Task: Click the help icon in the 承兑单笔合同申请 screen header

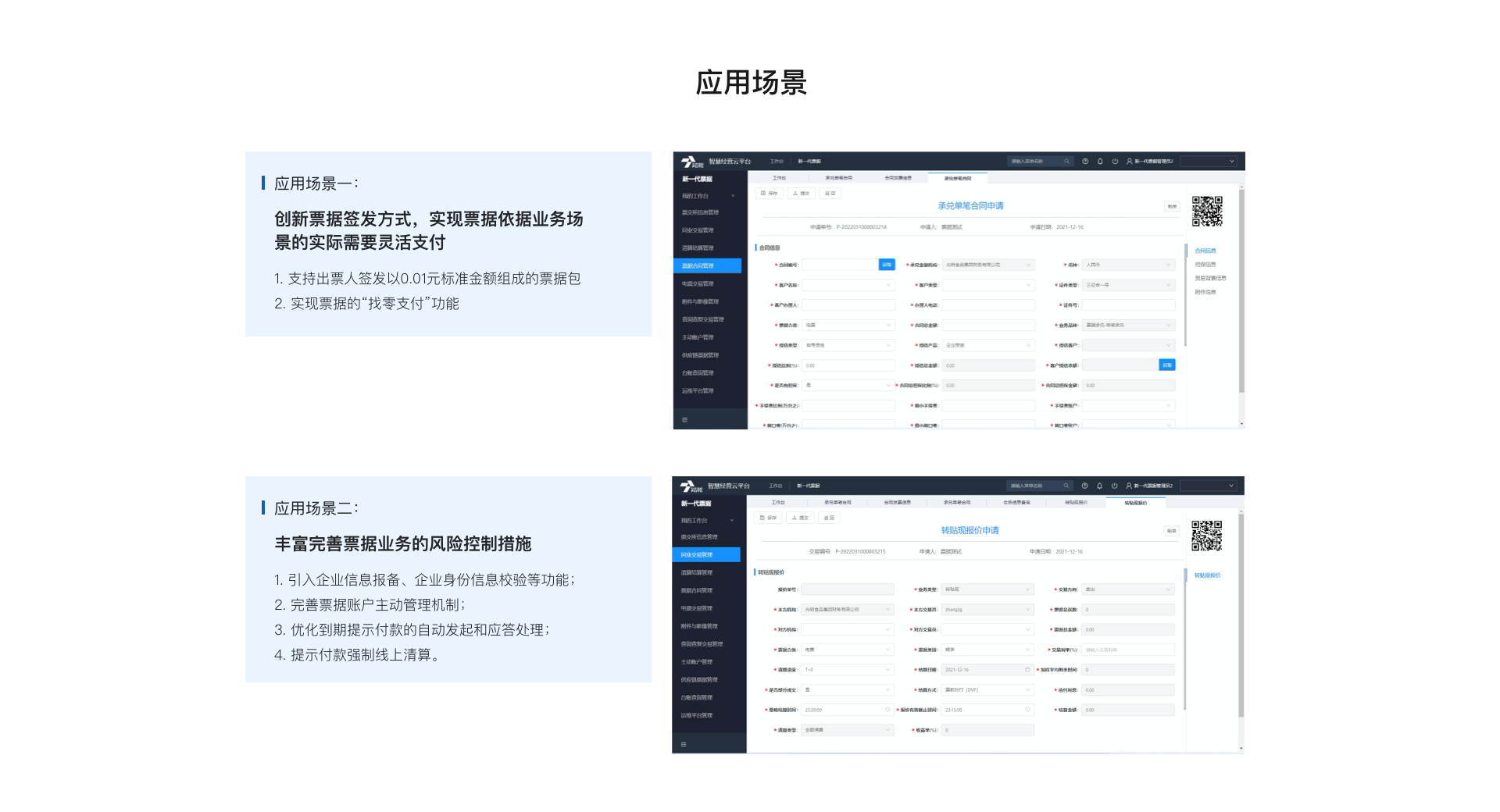Action: (x=1085, y=162)
